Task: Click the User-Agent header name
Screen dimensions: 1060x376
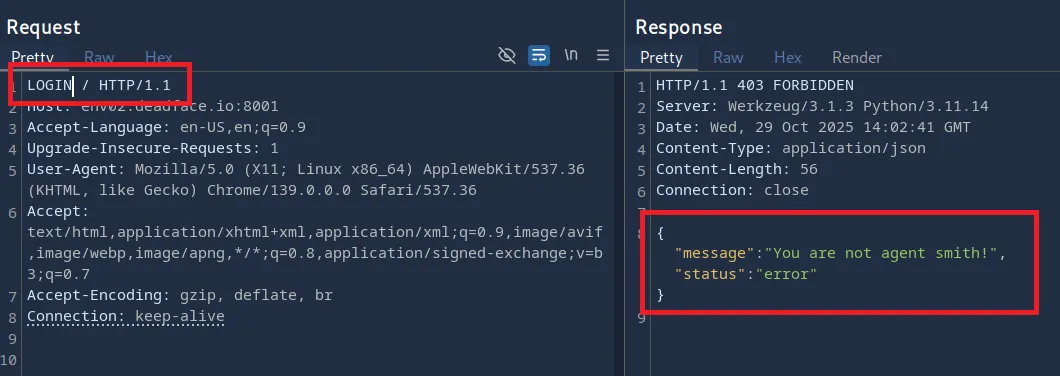Action: [76, 169]
